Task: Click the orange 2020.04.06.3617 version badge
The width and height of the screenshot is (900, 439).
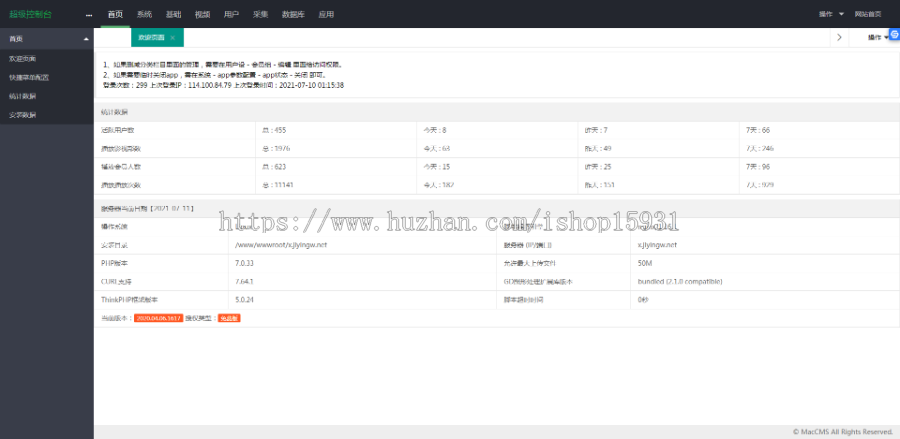Action: point(158,318)
